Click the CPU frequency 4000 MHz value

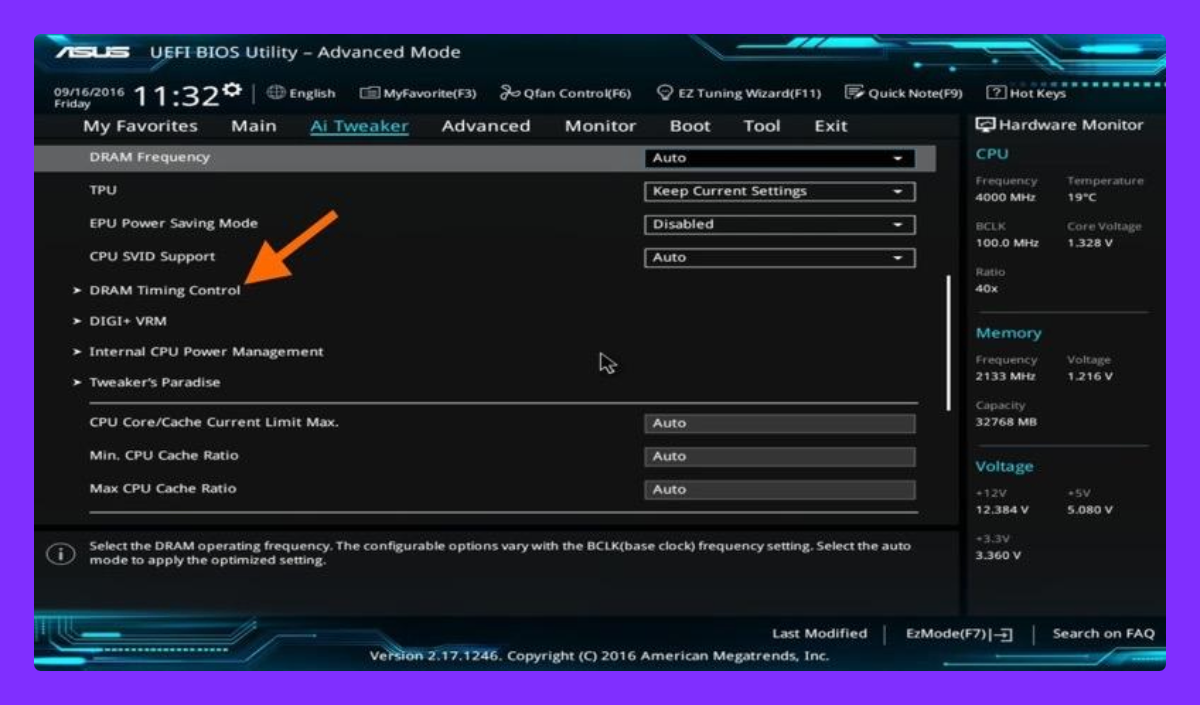(1006, 197)
